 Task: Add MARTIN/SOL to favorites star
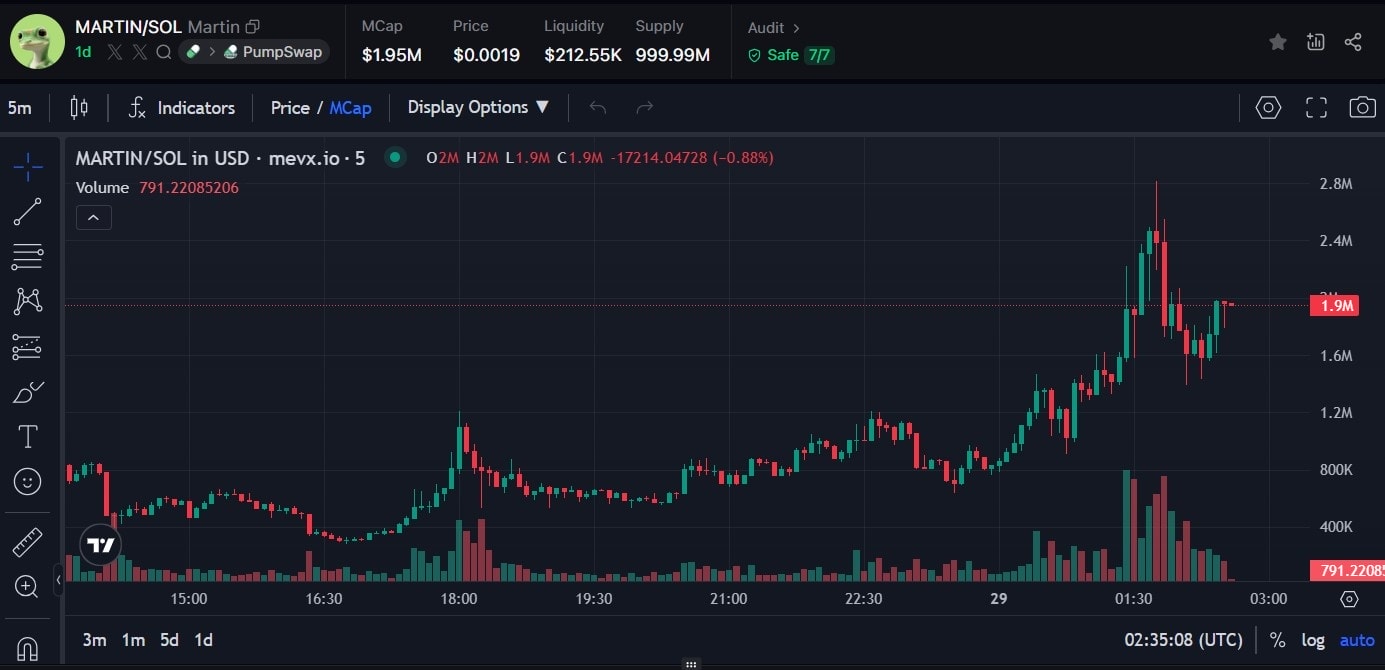click(x=1277, y=41)
